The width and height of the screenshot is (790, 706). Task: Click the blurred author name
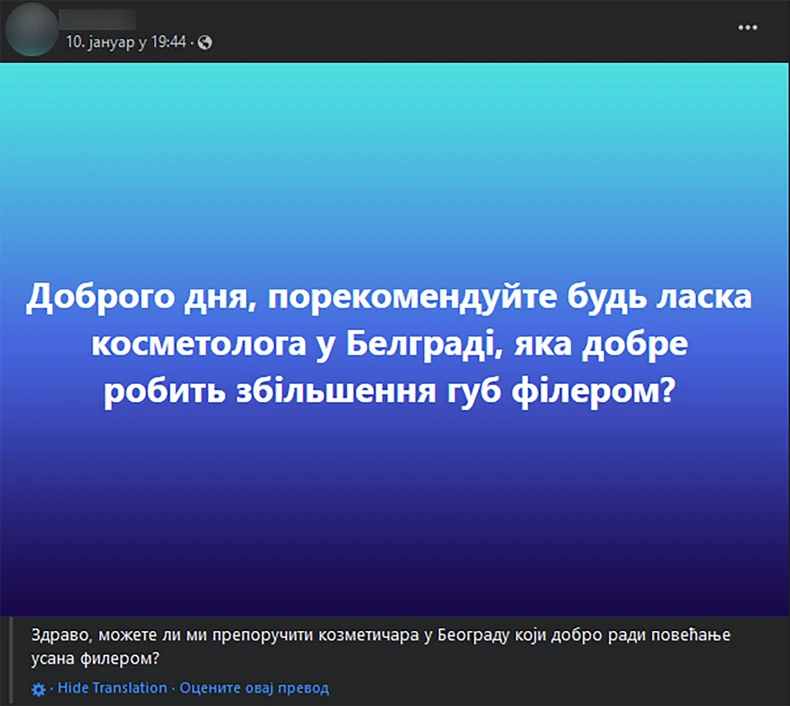[x=97, y=18]
